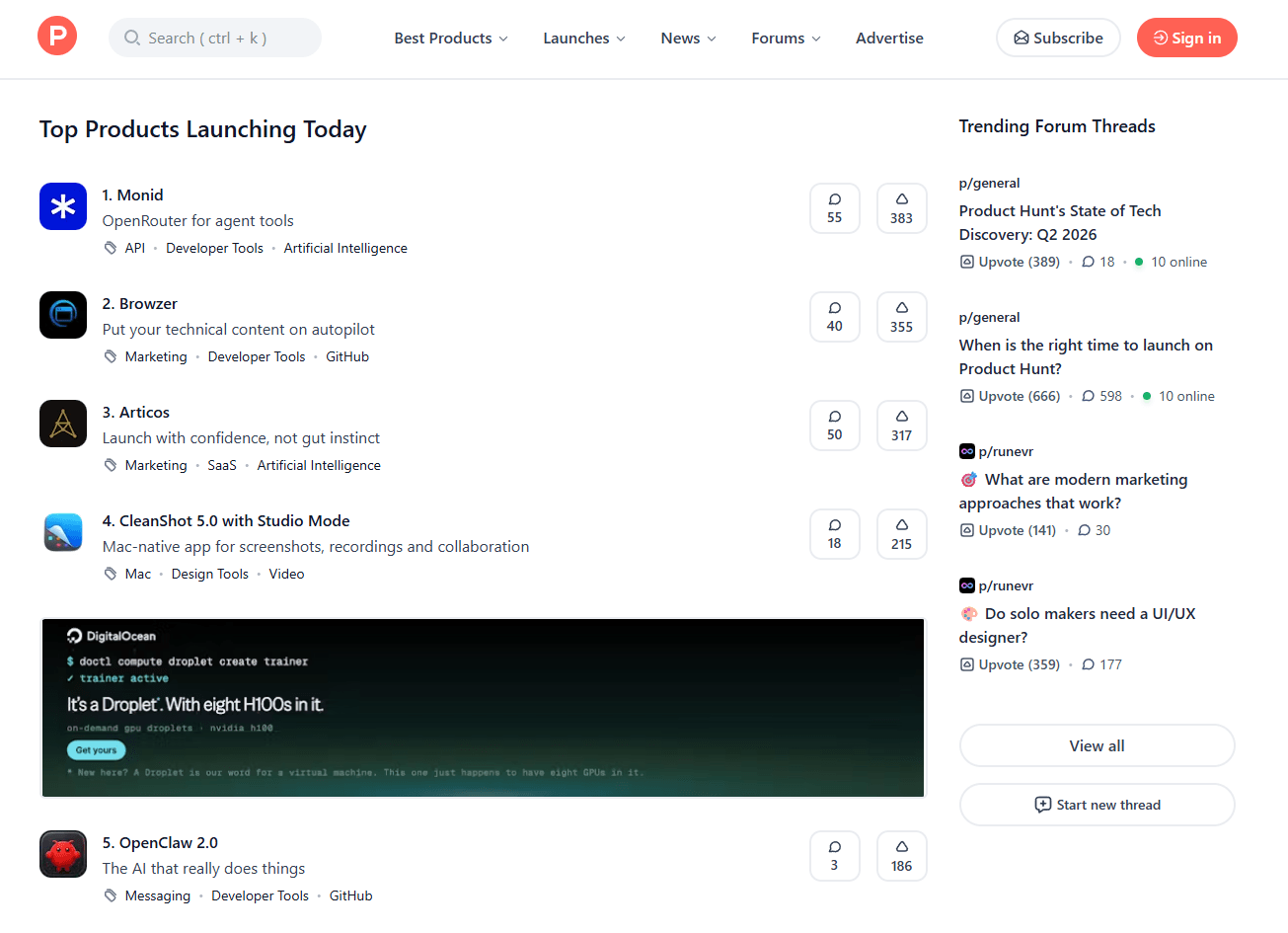The height and width of the screenshot is (933, 1288).
Task: Go to the Advertise page
Action: point(889,38)
